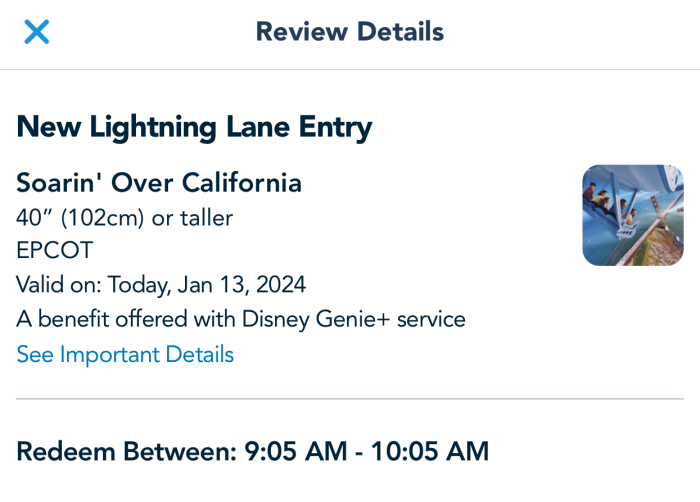Select the EPCOT park label
The width and height of the screenshot is (700, 502).
pyautogui.click(x=55, y=250)
